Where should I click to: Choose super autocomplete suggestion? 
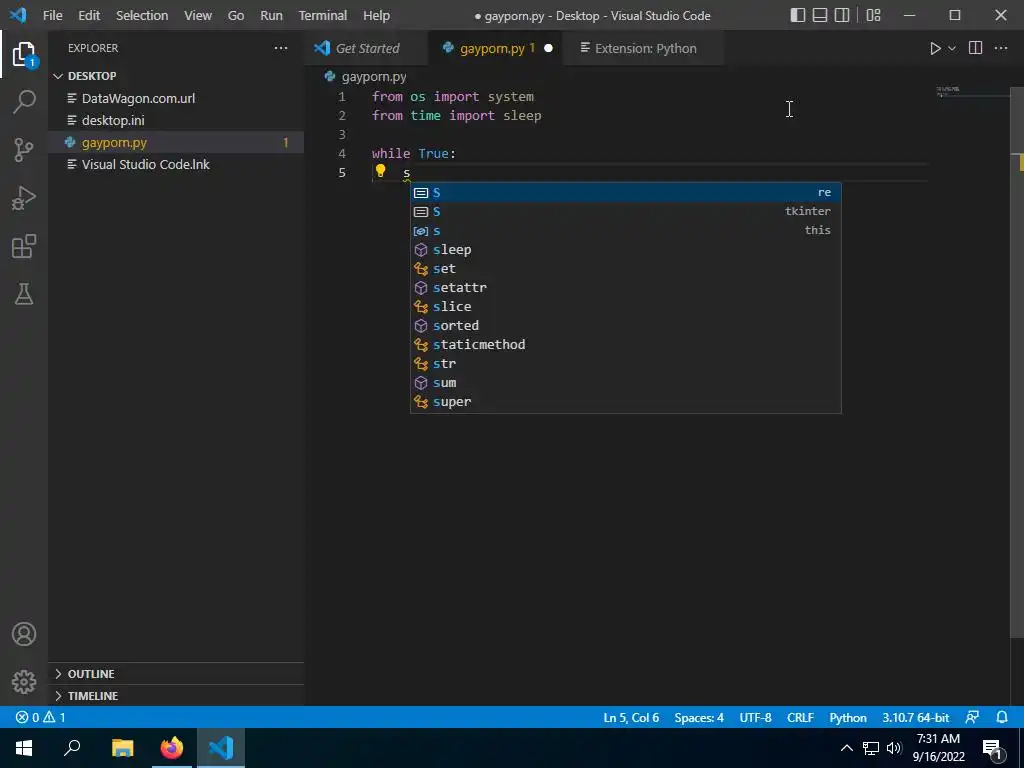click(626, 402)
